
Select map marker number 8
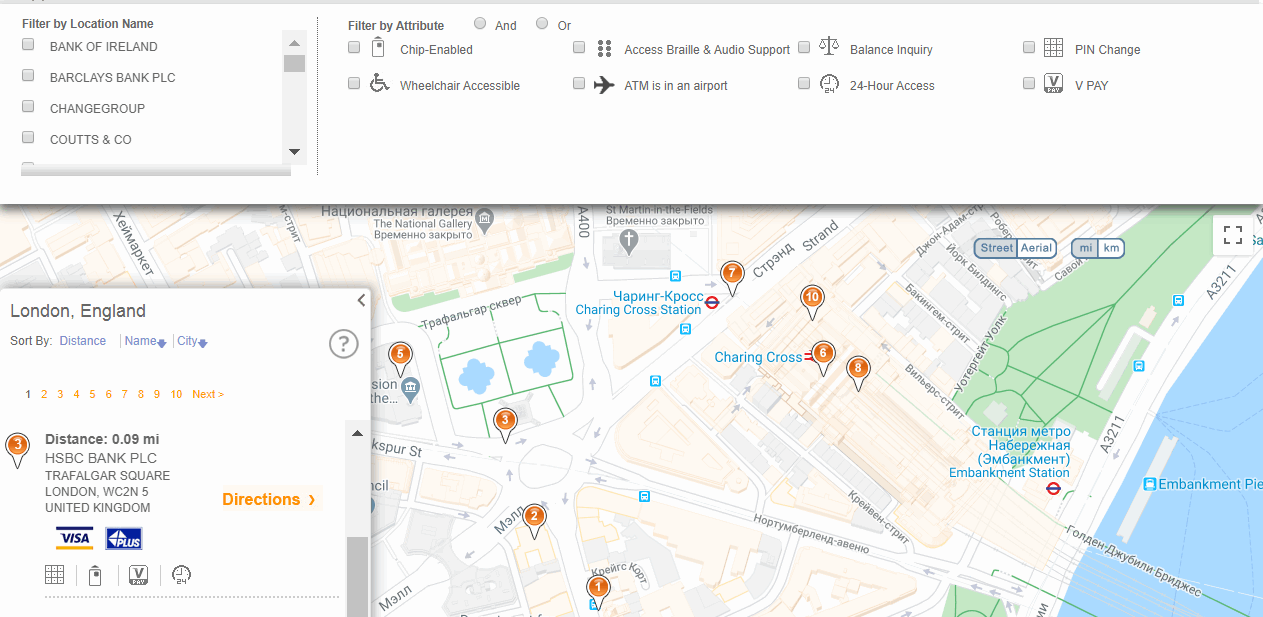(857, 373)
